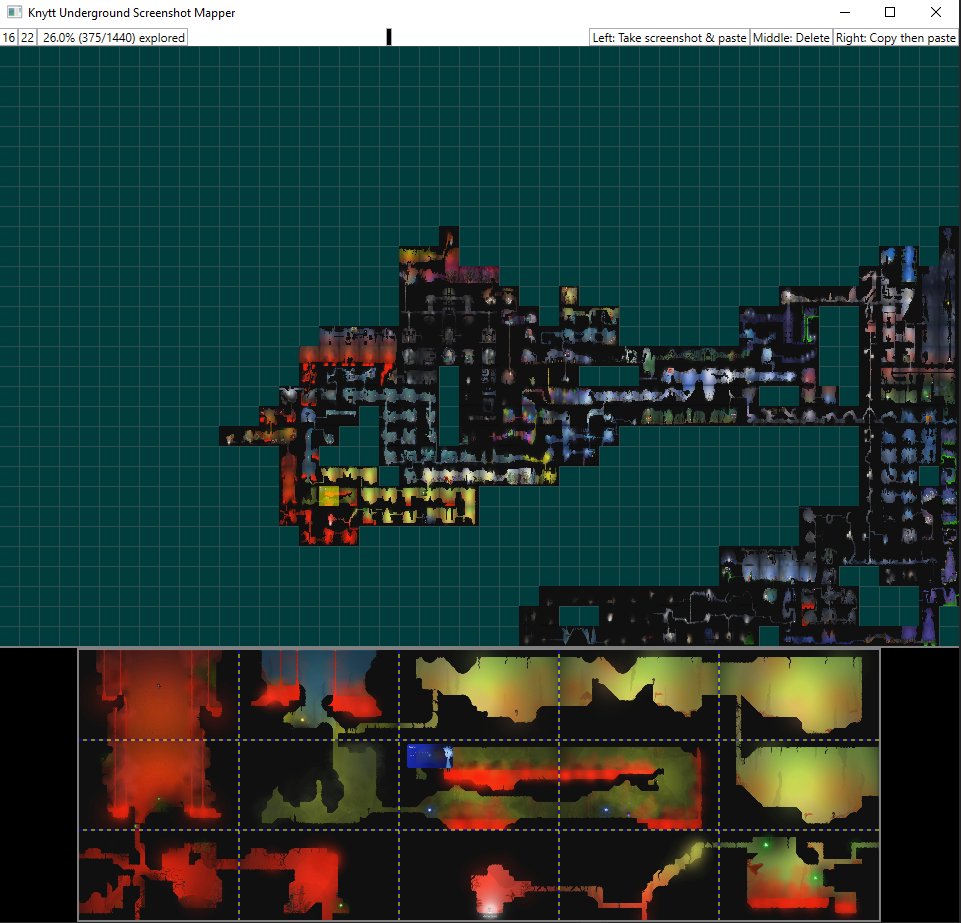Click the Knytt Underground app icon in title bar

tap(14, 12)
